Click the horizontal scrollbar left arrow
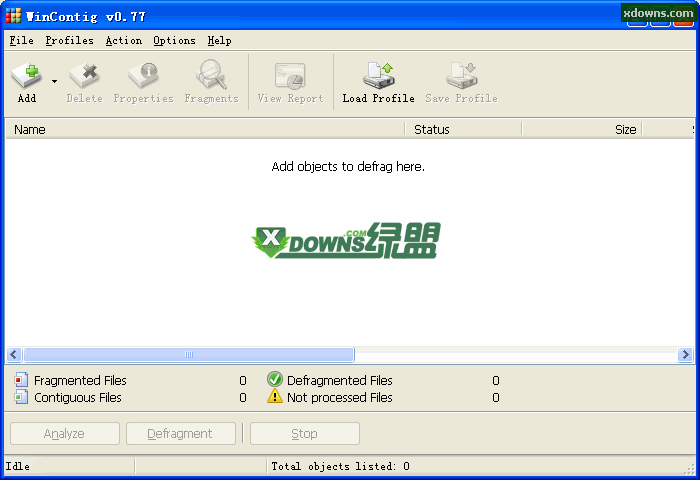The width and height of the screenshot is (700, 480). (14, 355)
